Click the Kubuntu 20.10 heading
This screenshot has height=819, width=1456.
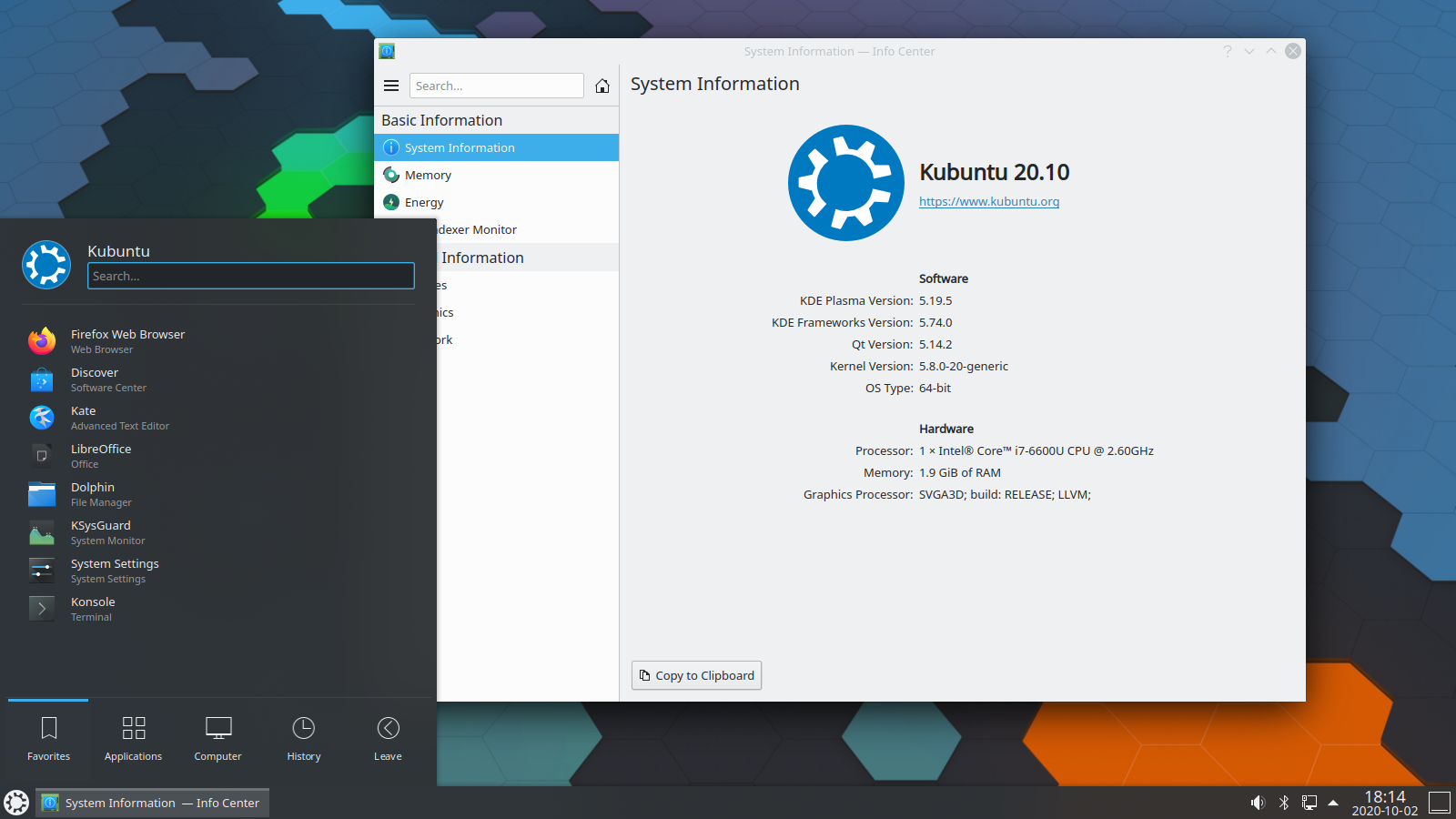995,172
